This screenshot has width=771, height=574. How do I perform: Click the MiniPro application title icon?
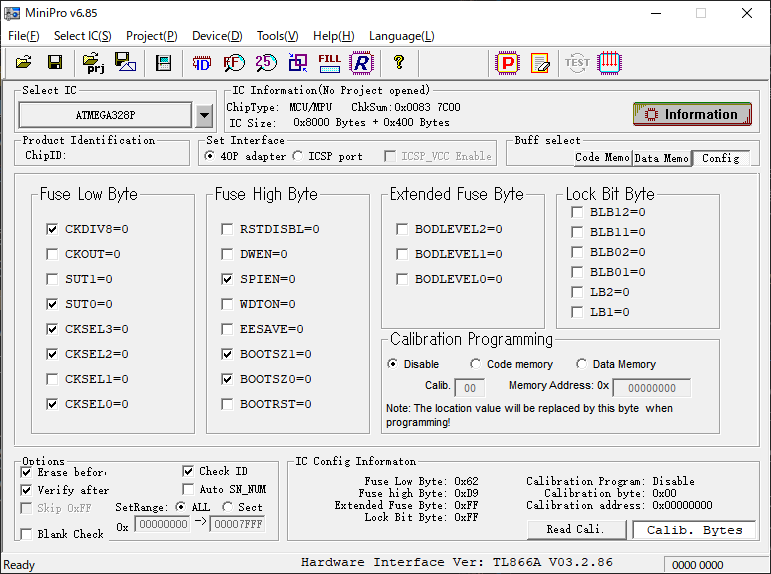pos(12,13)
